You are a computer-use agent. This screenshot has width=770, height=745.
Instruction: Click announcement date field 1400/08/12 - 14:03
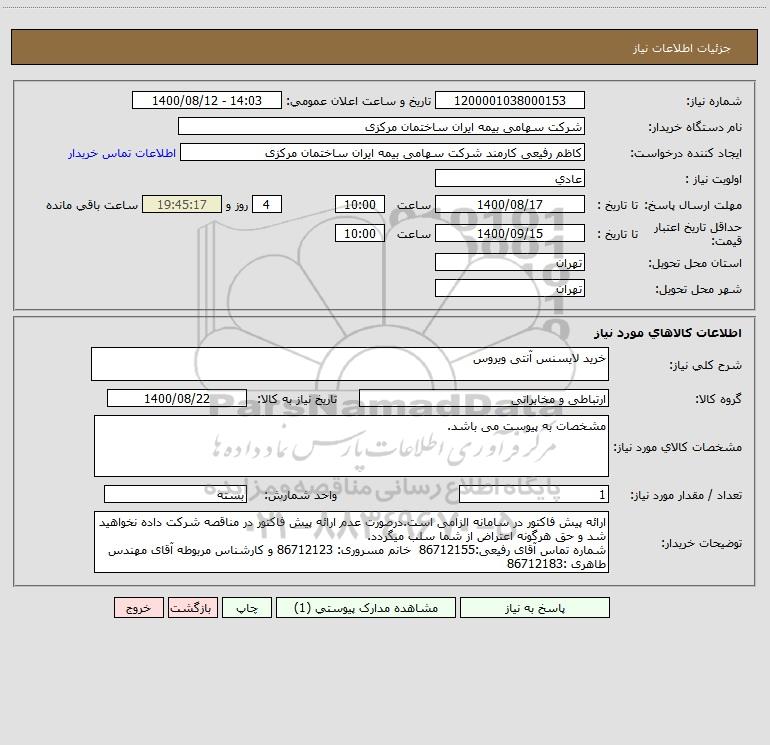coord(207,101)
